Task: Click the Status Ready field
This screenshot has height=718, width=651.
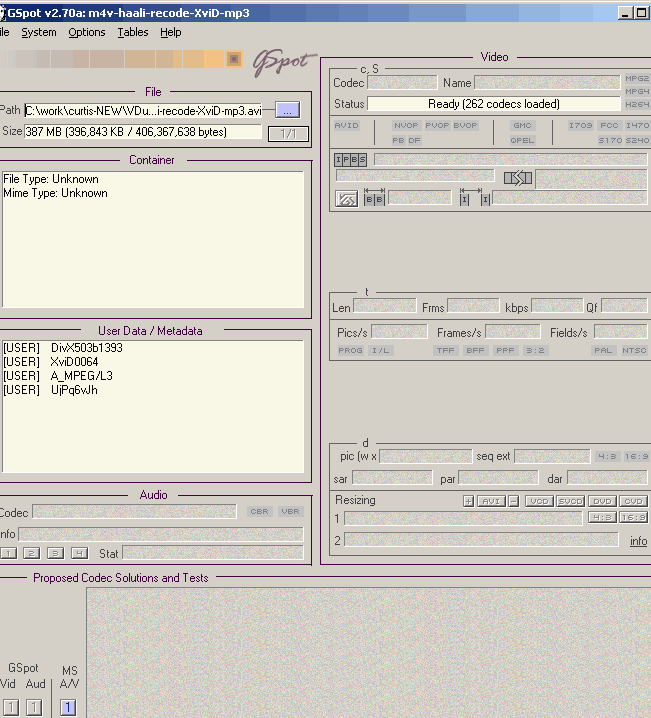Action: click(x=494, y=104)
